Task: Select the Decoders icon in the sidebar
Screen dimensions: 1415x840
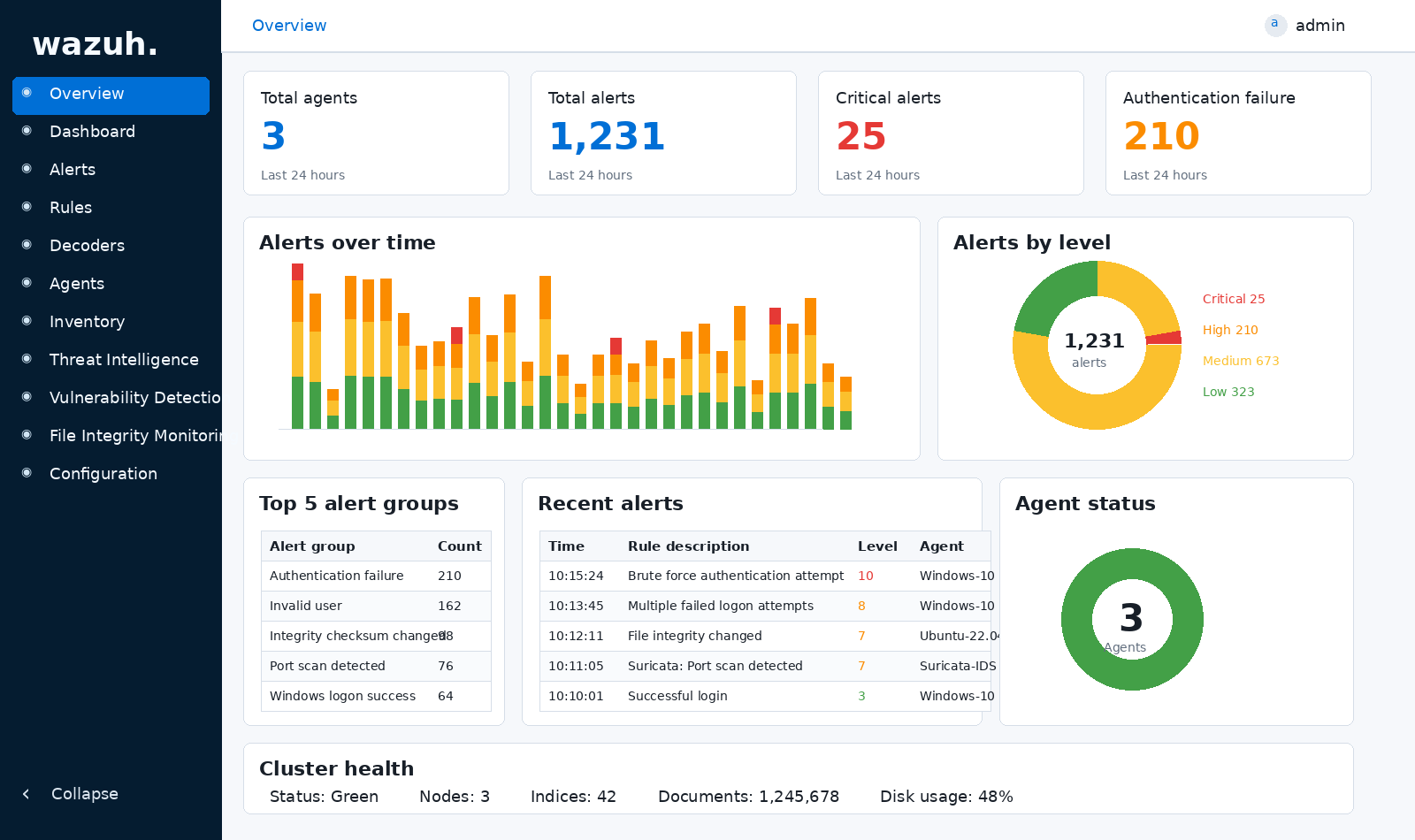Action: (x=26, y=245)
